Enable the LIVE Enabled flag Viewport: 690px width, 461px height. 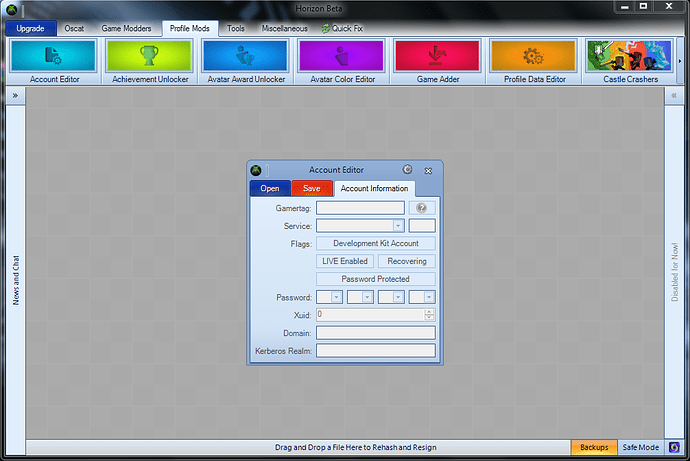tap(342, 261)
